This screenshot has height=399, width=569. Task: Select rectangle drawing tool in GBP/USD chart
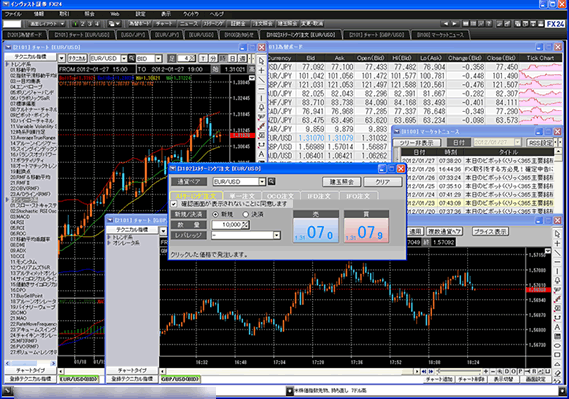point(557,355)
